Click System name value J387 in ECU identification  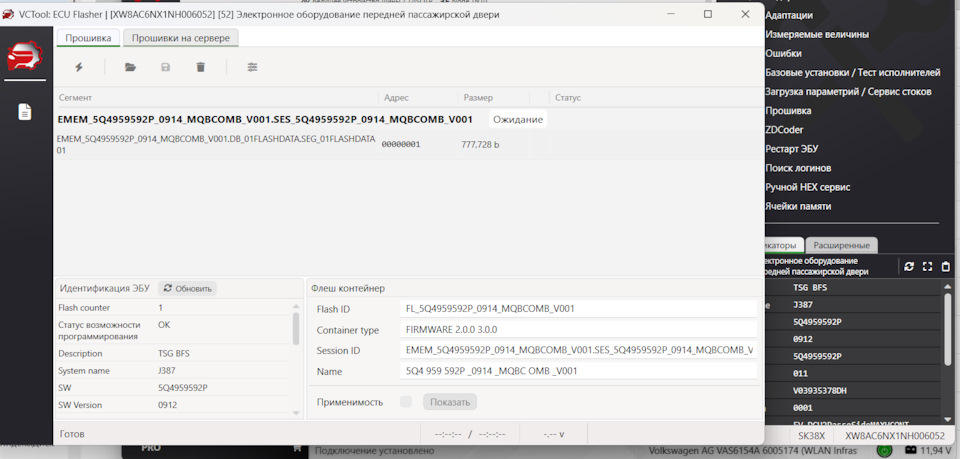[x=167, y=371]
